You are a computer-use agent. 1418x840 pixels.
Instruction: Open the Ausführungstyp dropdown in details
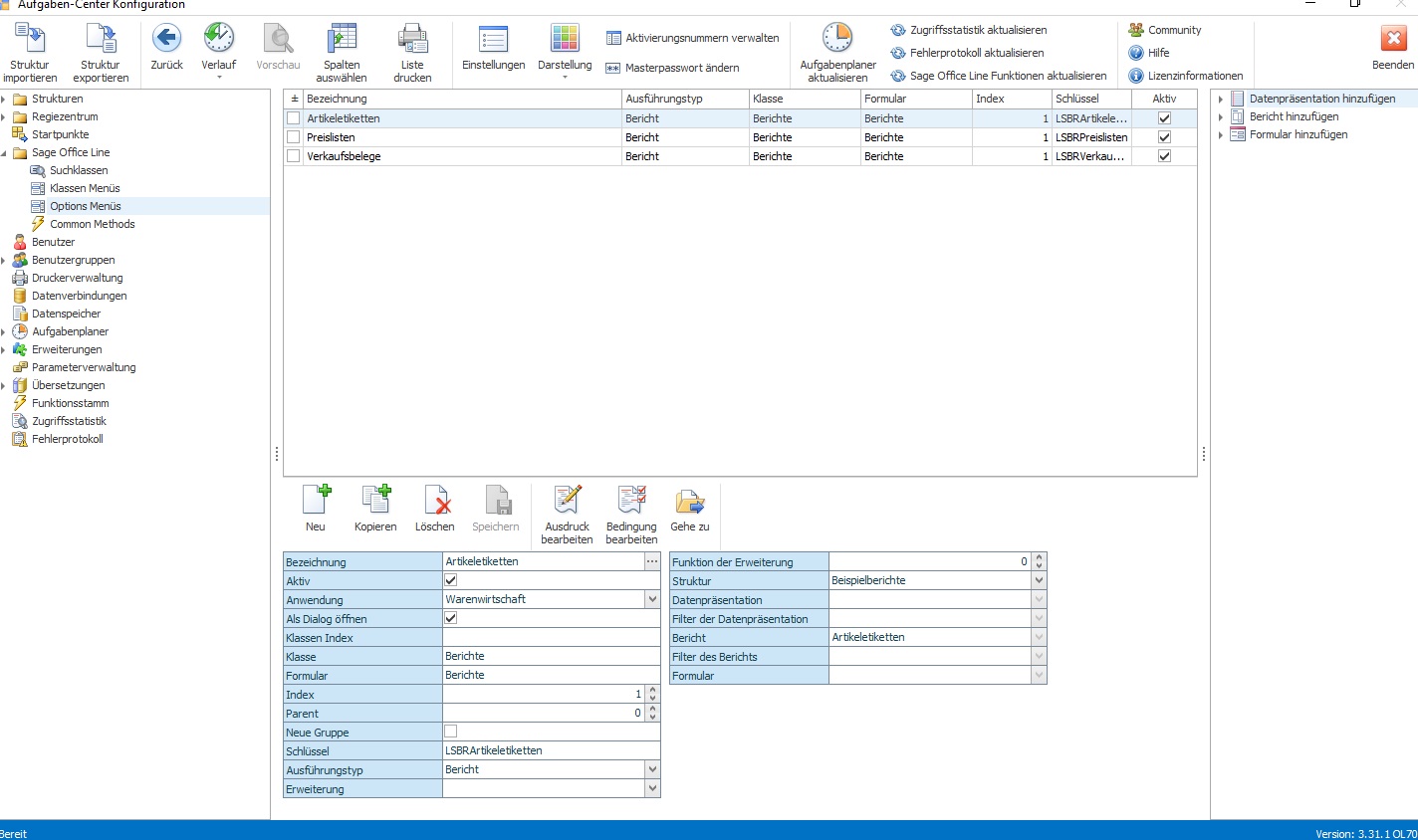[x=652, y=769]
